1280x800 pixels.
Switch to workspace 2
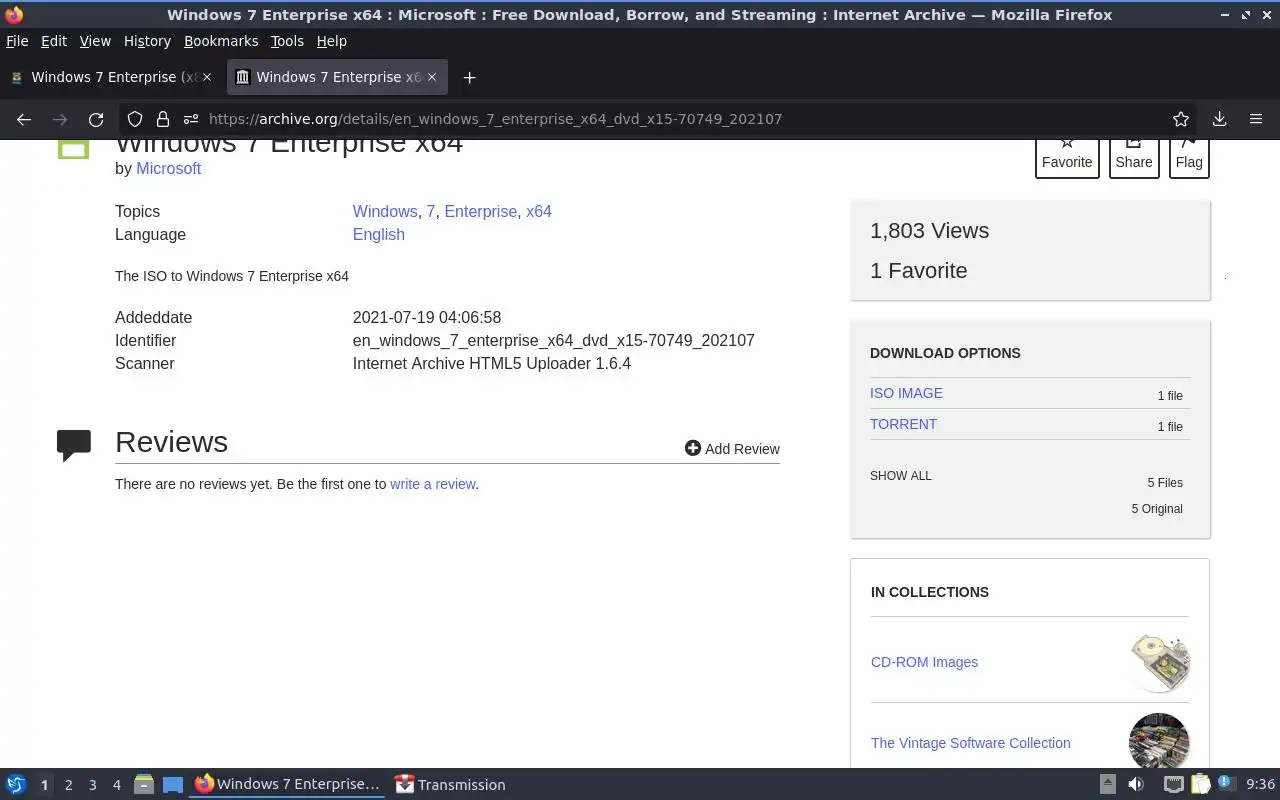coord(68,785)
